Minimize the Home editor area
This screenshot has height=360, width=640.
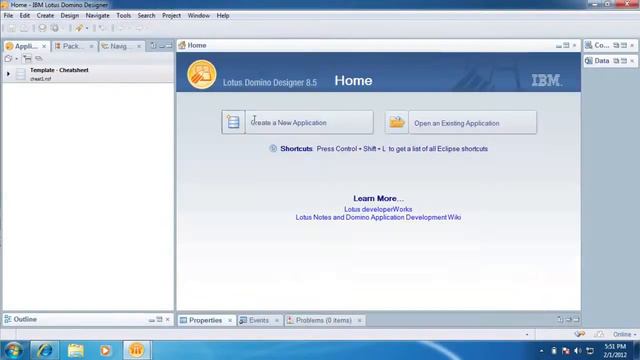coord(558,46)
